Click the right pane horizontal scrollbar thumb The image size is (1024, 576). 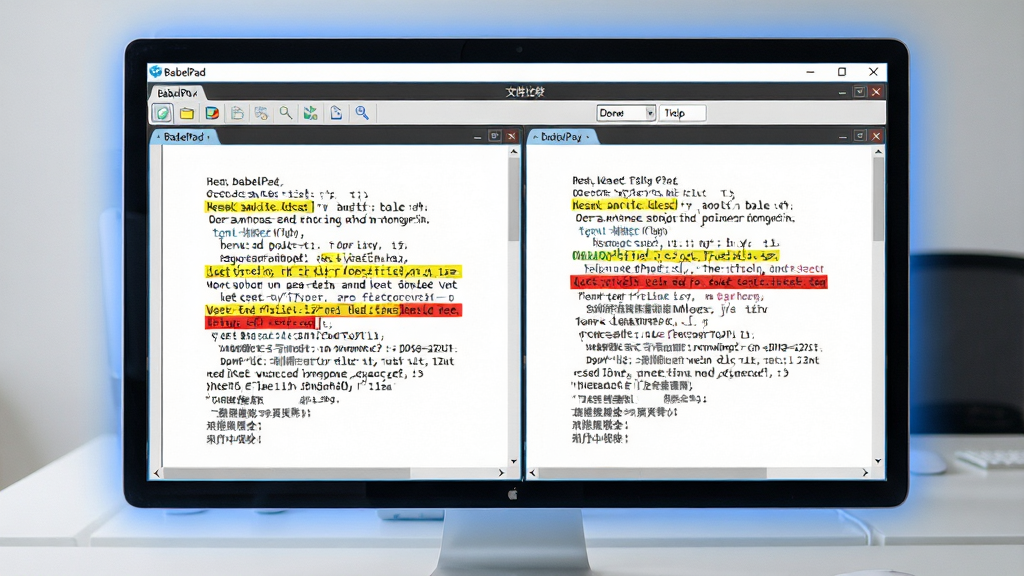pos(652,473)
